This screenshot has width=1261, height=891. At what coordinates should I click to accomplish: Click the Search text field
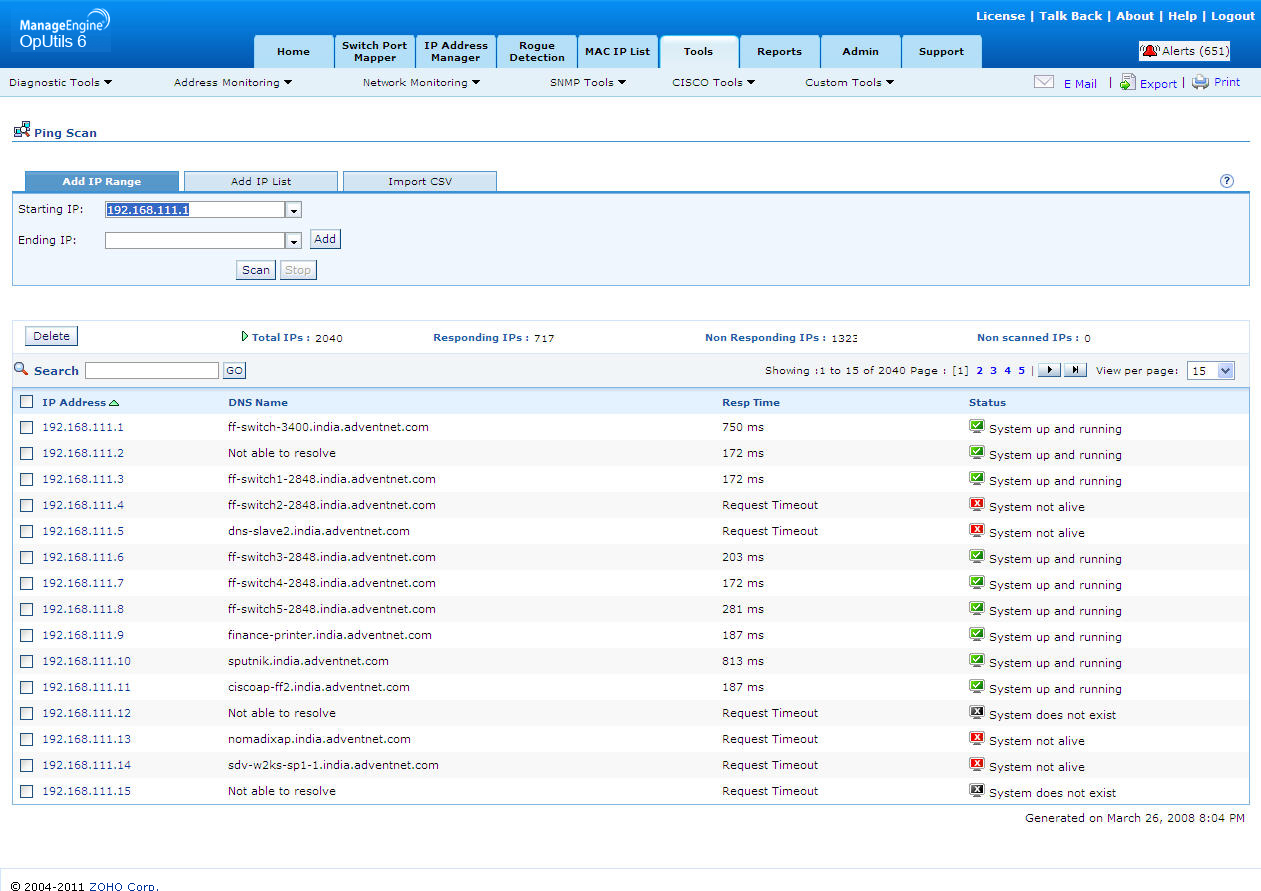pos(152,371)
